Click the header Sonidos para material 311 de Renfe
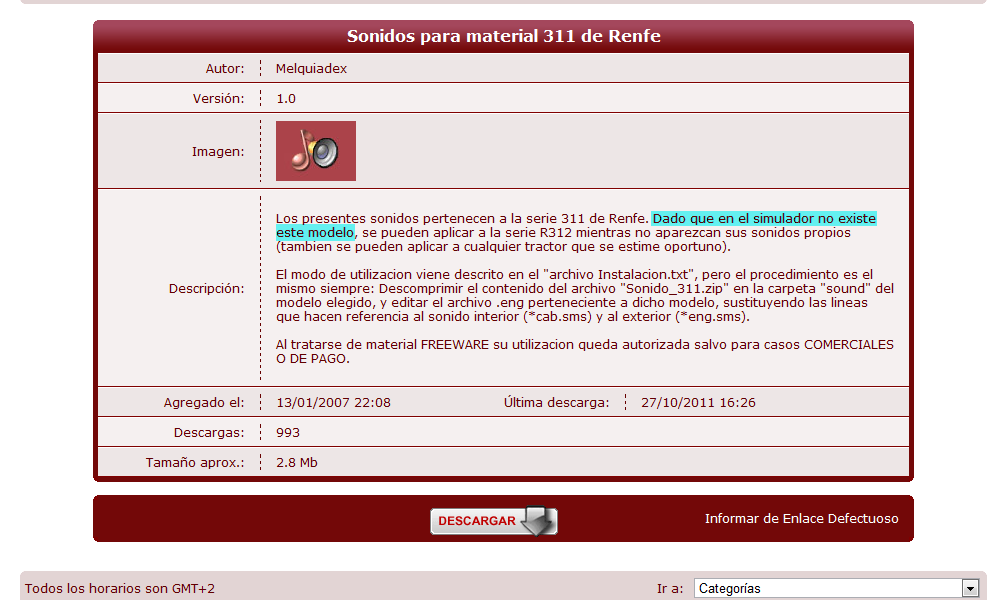 (x=503, y=36)
